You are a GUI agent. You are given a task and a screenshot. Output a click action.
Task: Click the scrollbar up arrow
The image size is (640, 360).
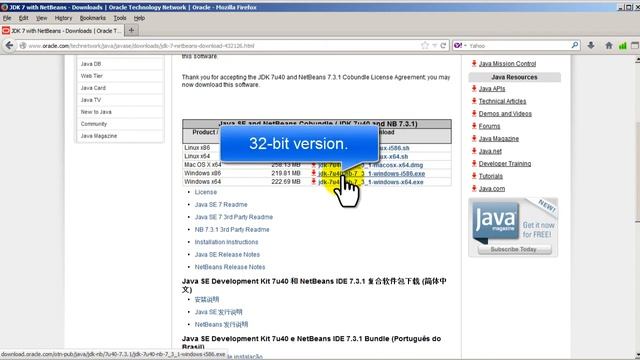tap(637, 60)
